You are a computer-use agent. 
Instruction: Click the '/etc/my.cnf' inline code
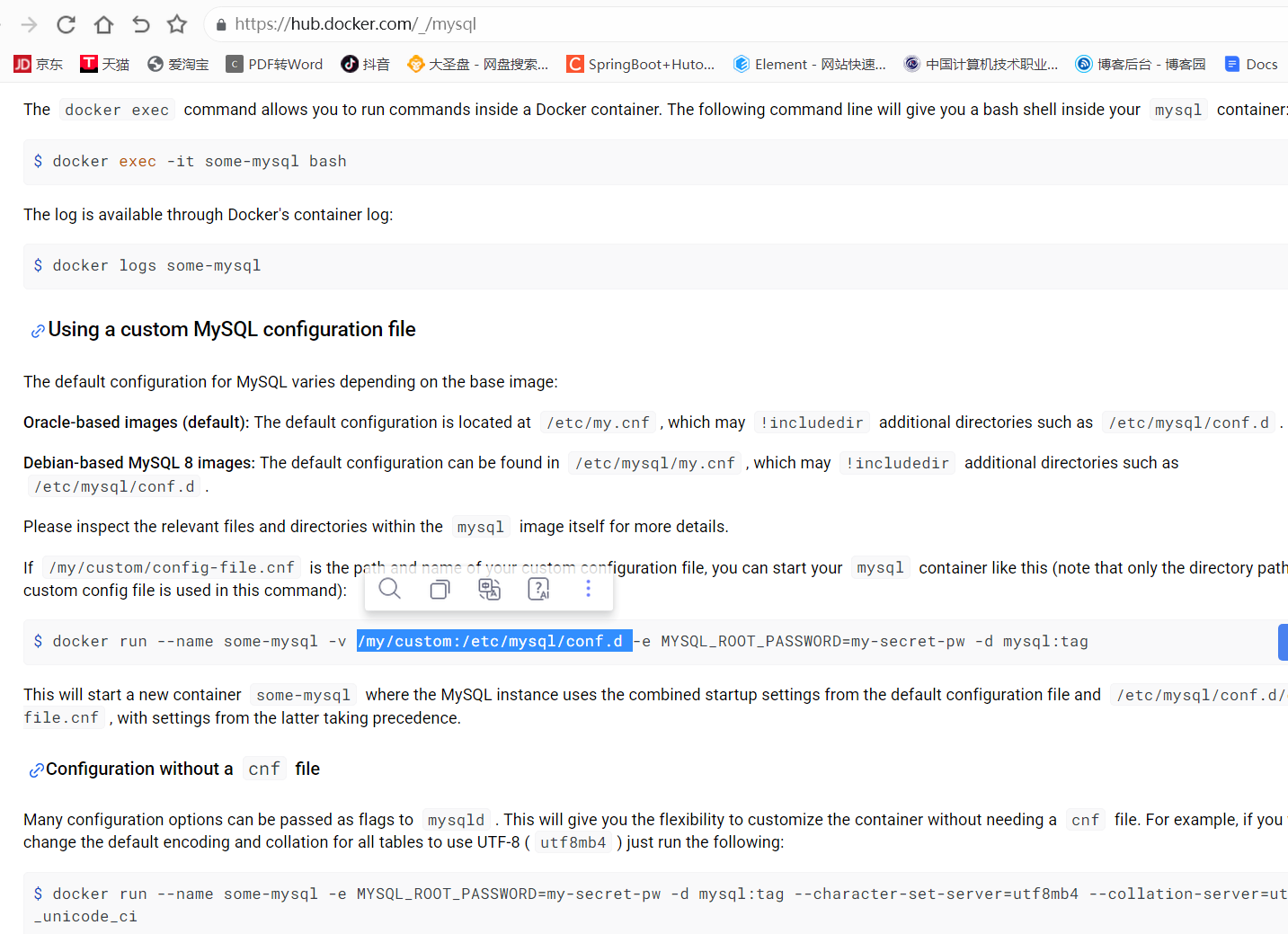[x=598, y=423]
